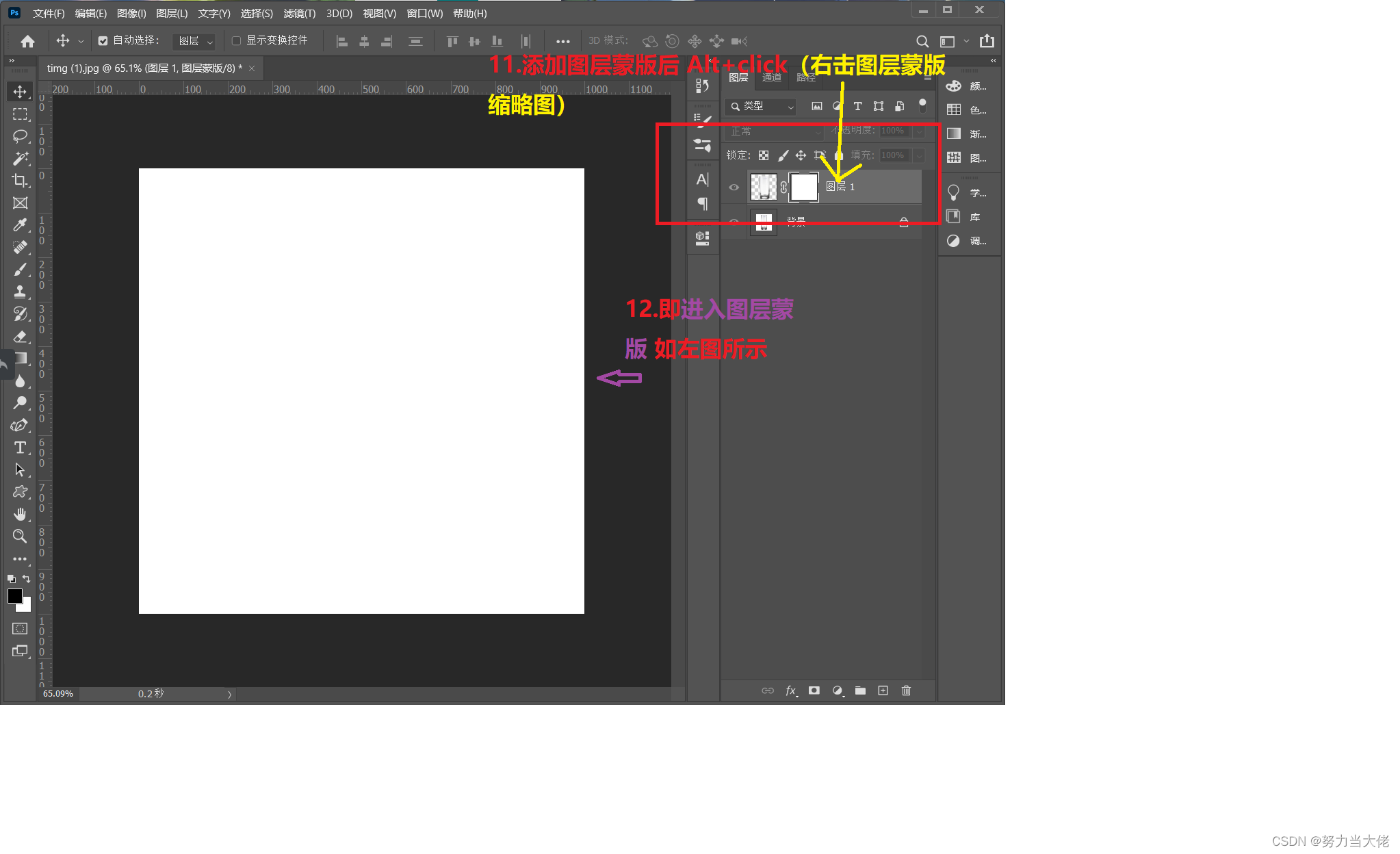Expand the workspace switcher dropdown arrow
This screenshot has width=1400, height=854.
(966, 41)
